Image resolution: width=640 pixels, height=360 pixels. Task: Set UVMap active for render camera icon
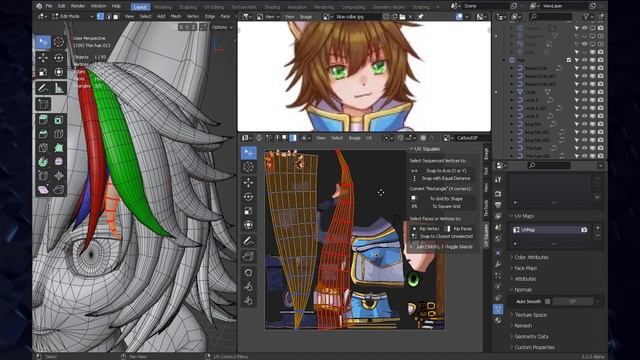(x=584, y=230)
